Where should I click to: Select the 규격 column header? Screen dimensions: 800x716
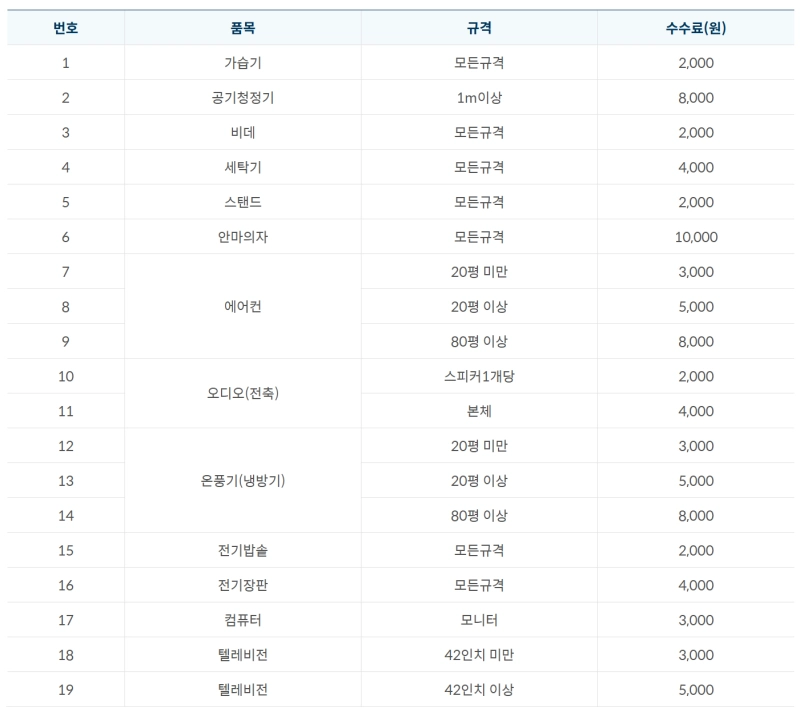pos(479,28)
